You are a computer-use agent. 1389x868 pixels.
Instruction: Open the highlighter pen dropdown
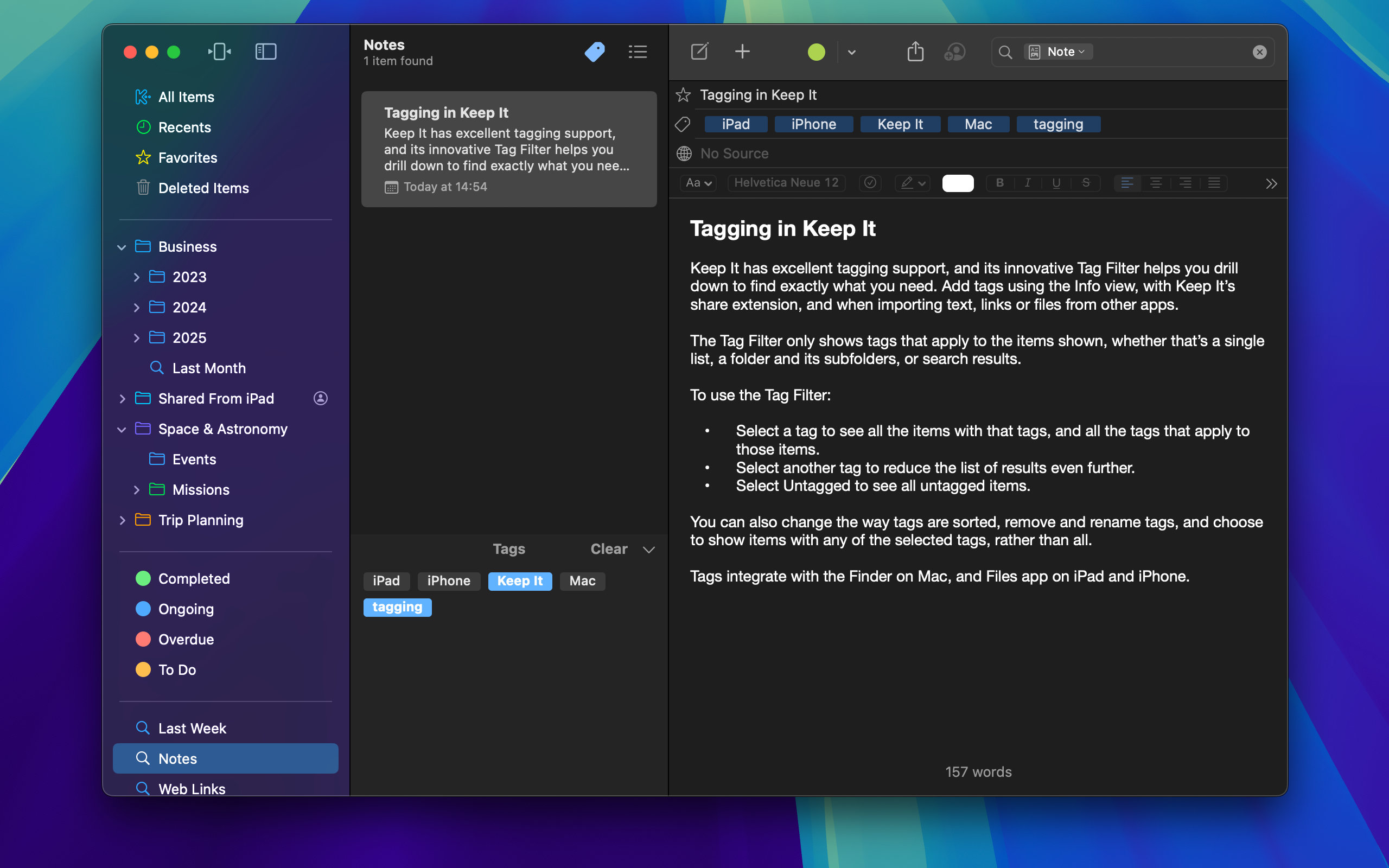(913, 183)
